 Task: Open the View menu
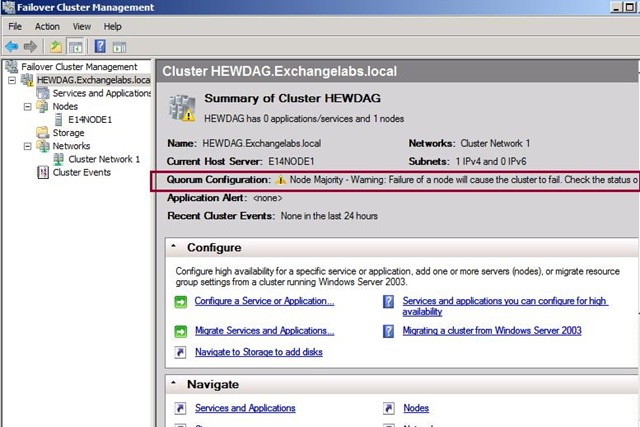point(82,27)
